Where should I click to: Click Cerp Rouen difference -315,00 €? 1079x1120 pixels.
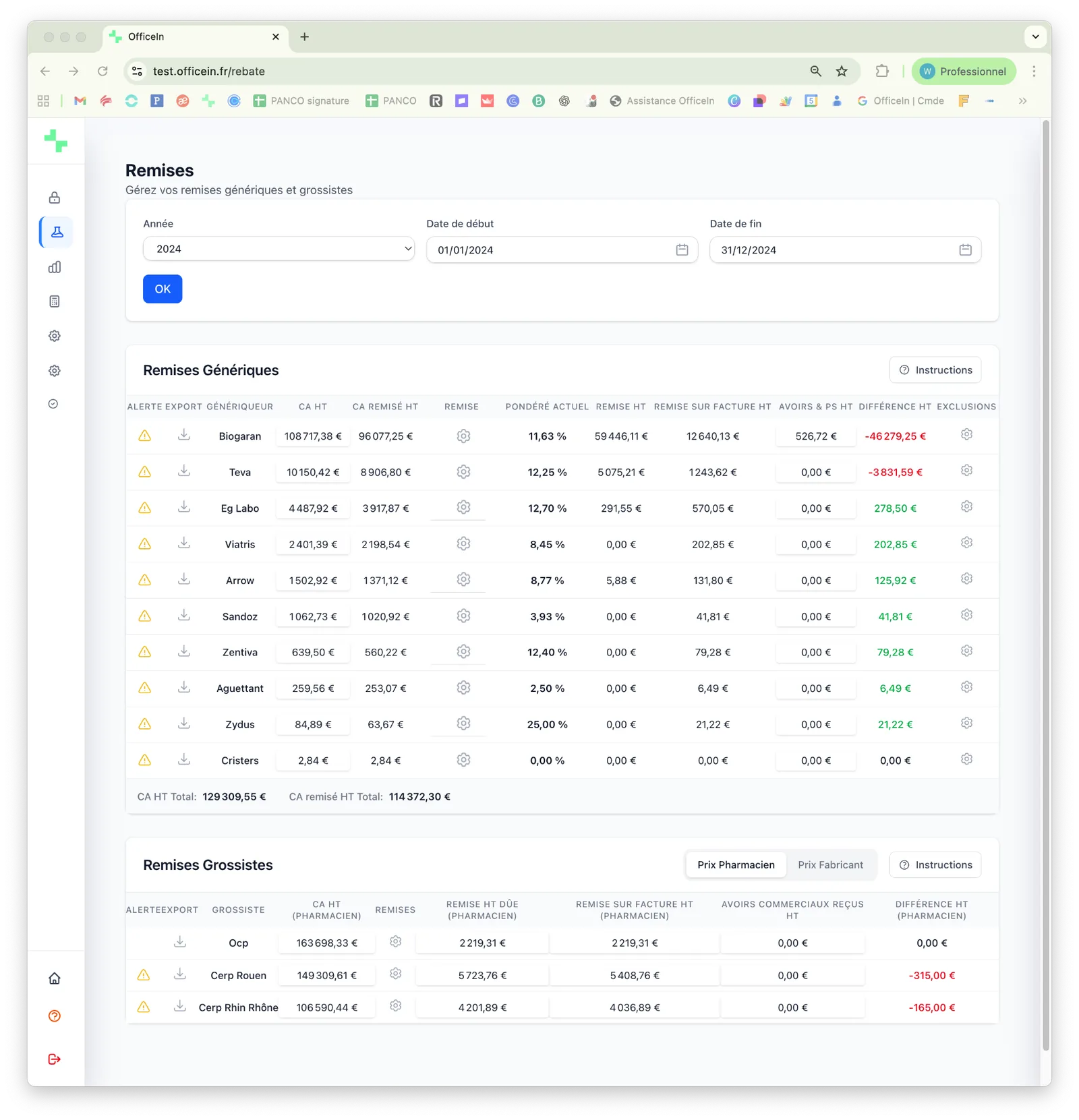(931, 975)
